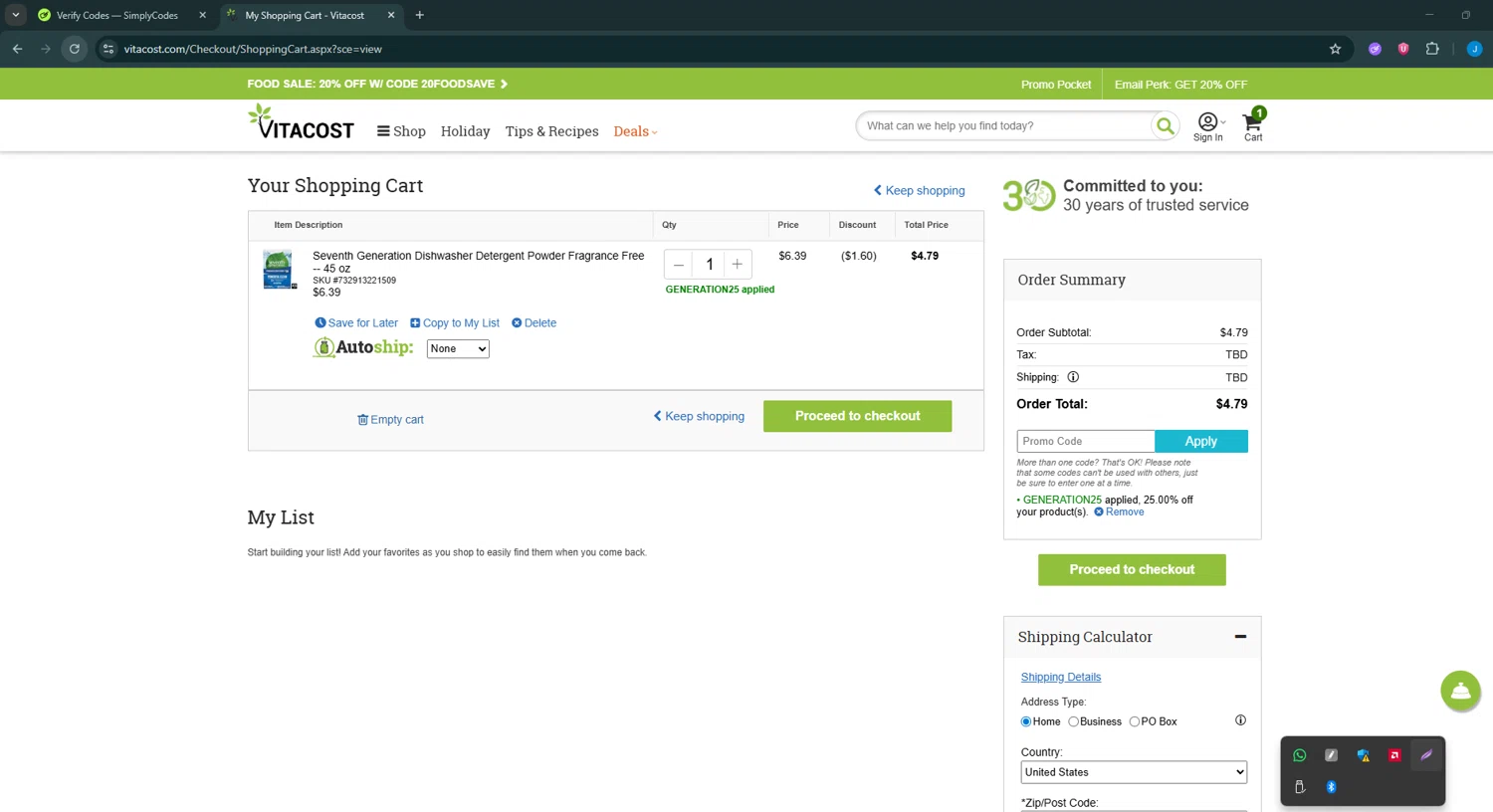Open the Deals menu
The width and height of the screenshot is (1493, 812).
point(635,131)
